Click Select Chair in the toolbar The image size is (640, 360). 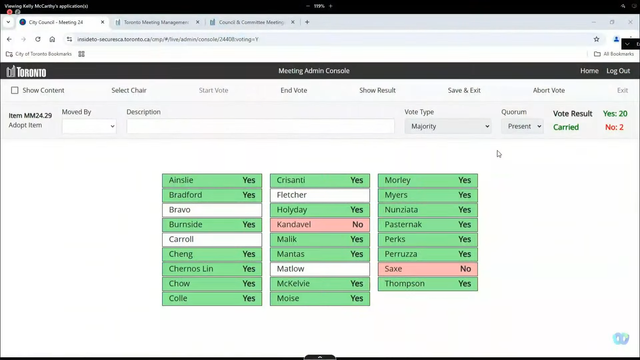click(x=129, y=90)
